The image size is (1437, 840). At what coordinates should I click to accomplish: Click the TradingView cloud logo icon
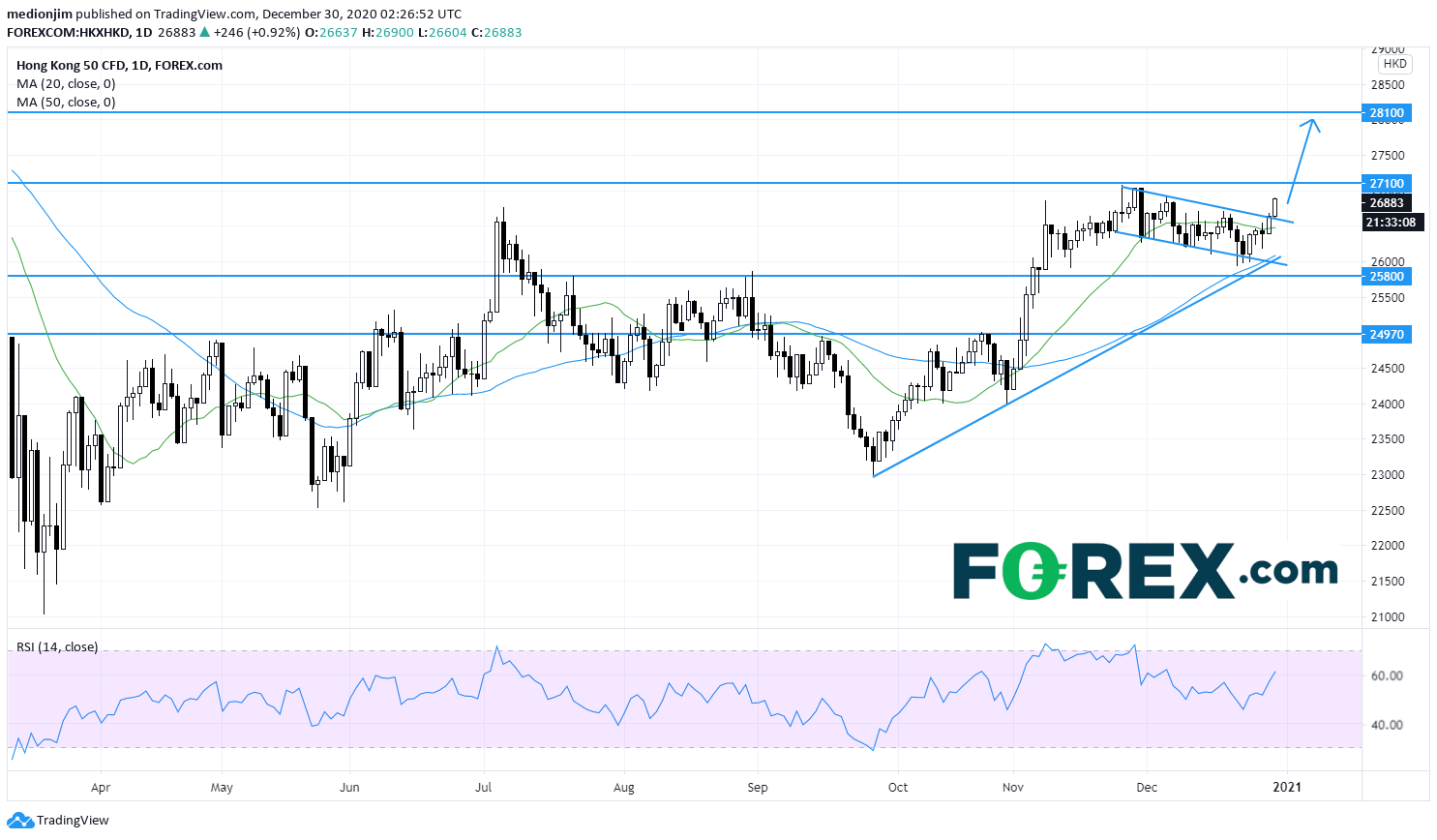coord(20,821)
